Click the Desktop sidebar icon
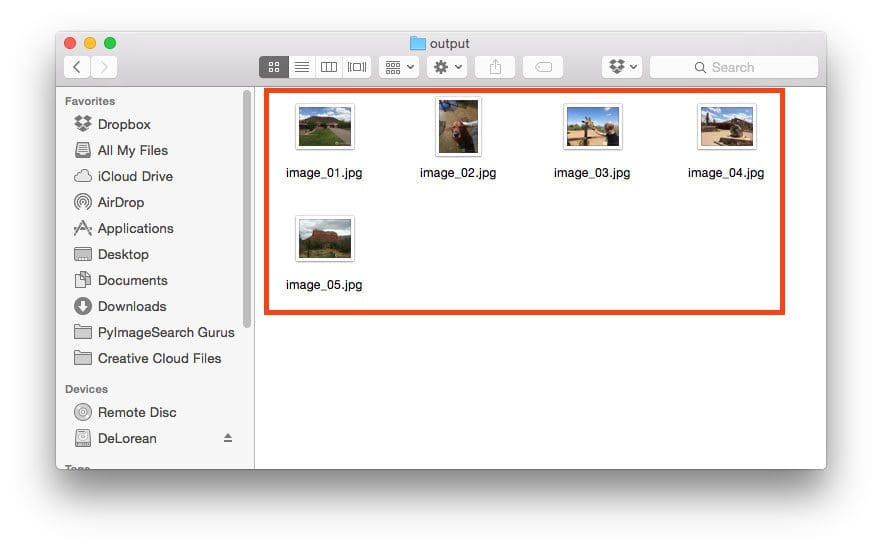 click(x=83, y=254)
